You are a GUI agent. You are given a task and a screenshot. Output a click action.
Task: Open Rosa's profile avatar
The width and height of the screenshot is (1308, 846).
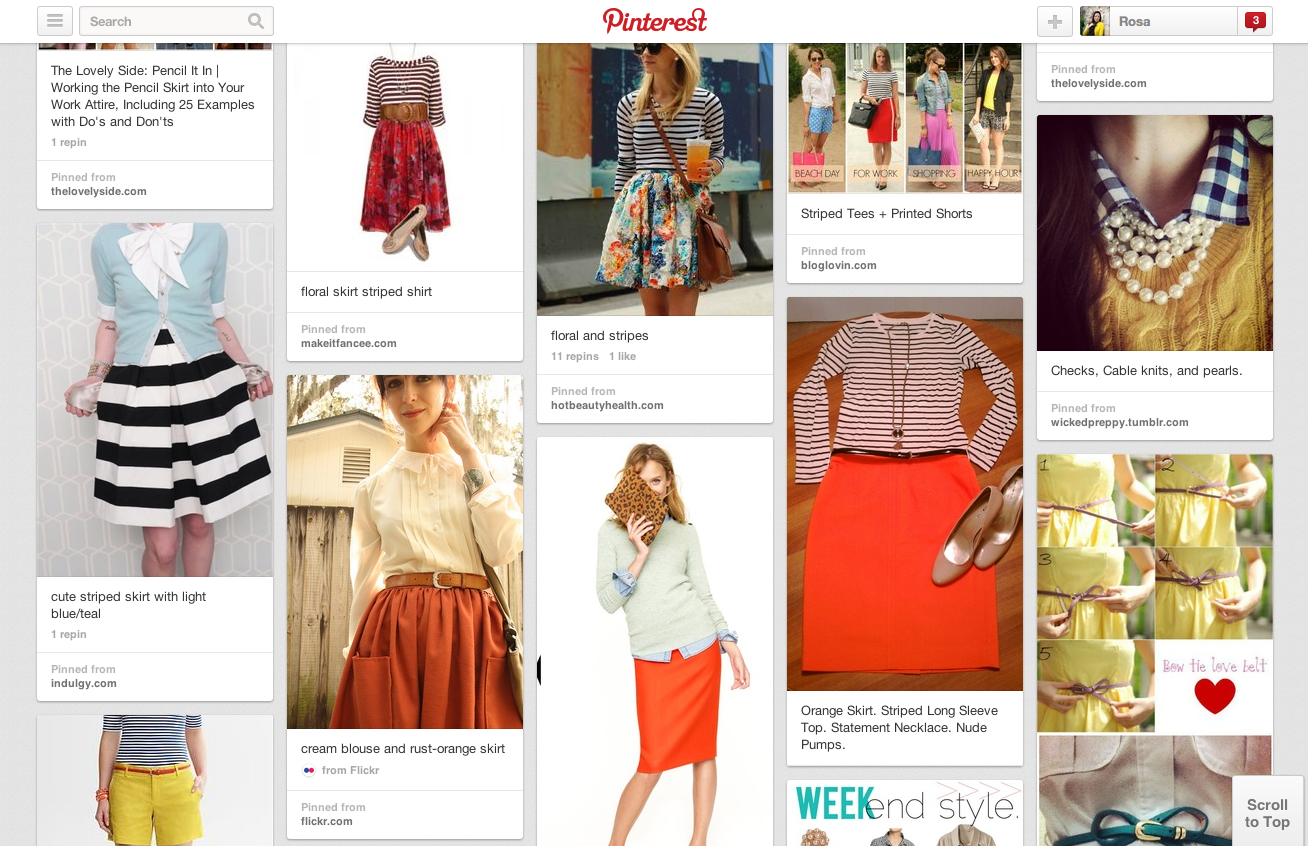pos(1095,21)
